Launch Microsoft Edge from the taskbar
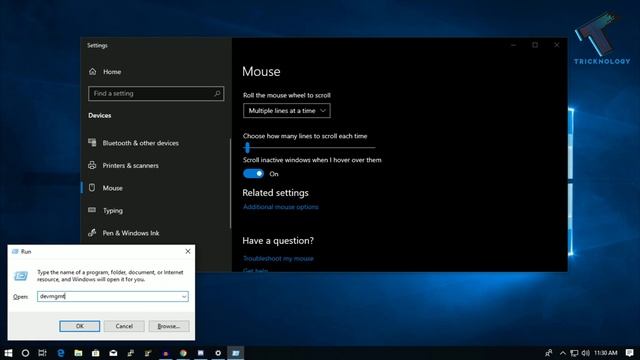 pyautogui.click(x=60, y=353)
